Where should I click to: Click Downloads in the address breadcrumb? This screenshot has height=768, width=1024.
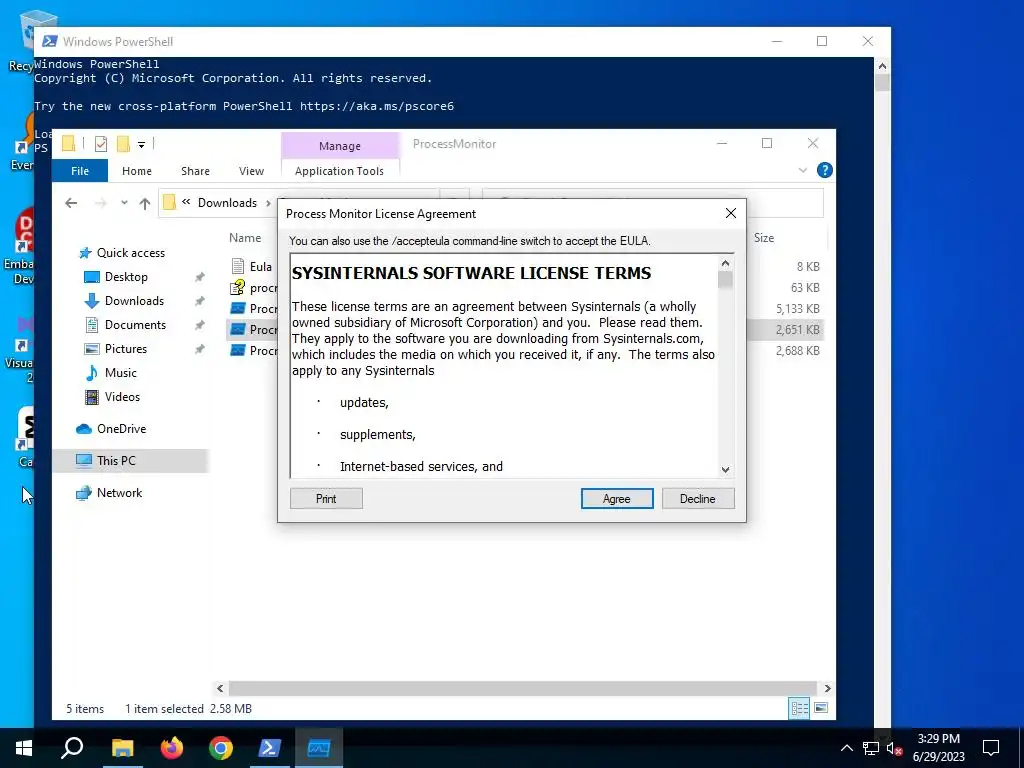[227, 202]
